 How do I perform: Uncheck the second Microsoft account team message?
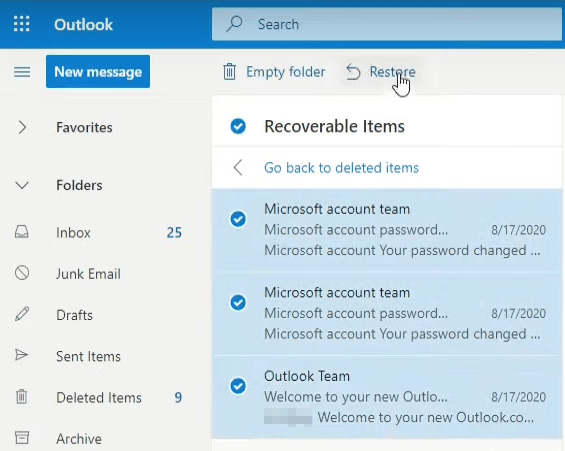238,303
